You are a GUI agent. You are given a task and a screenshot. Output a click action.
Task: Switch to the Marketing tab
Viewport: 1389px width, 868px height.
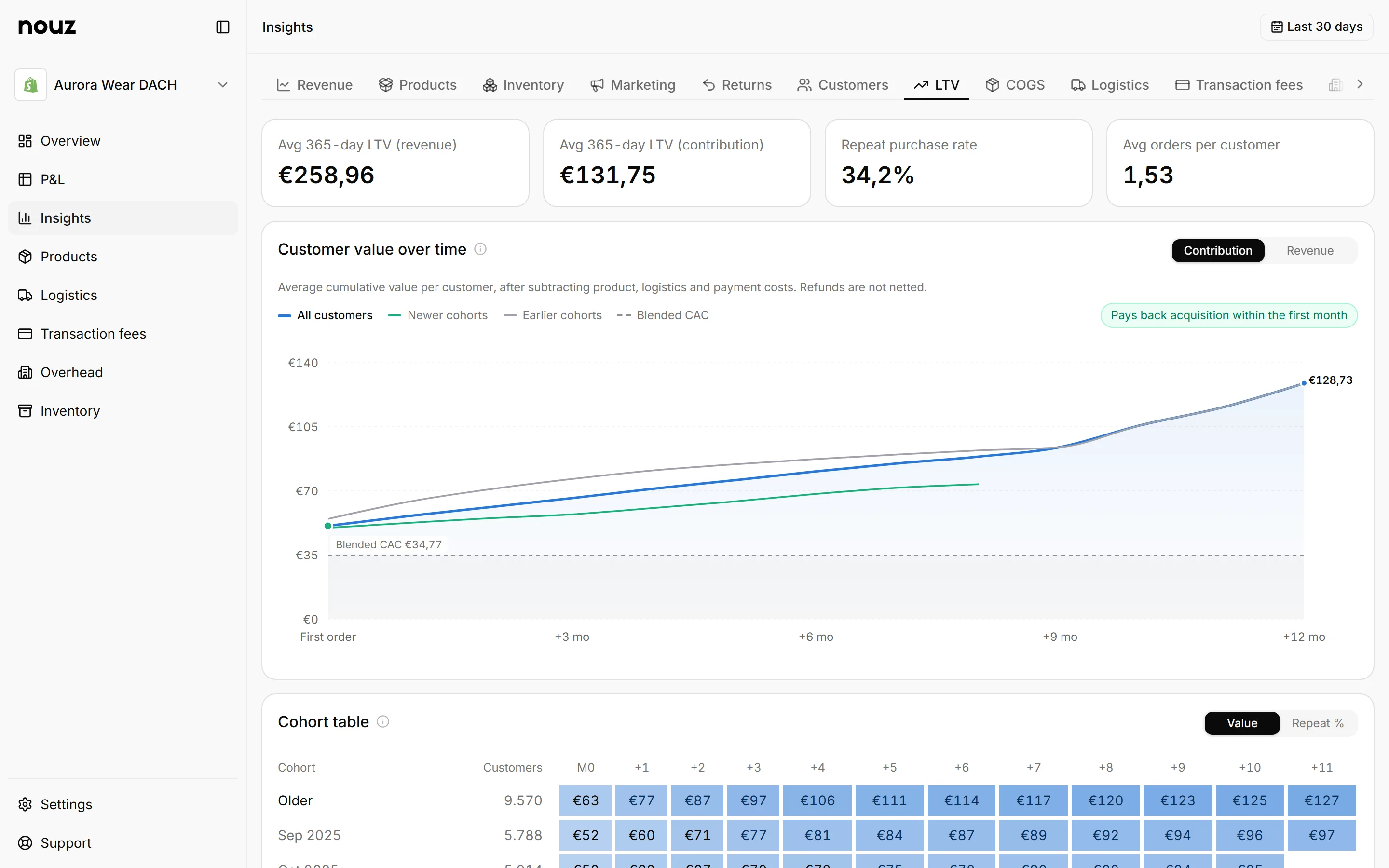tap(633, 85)
